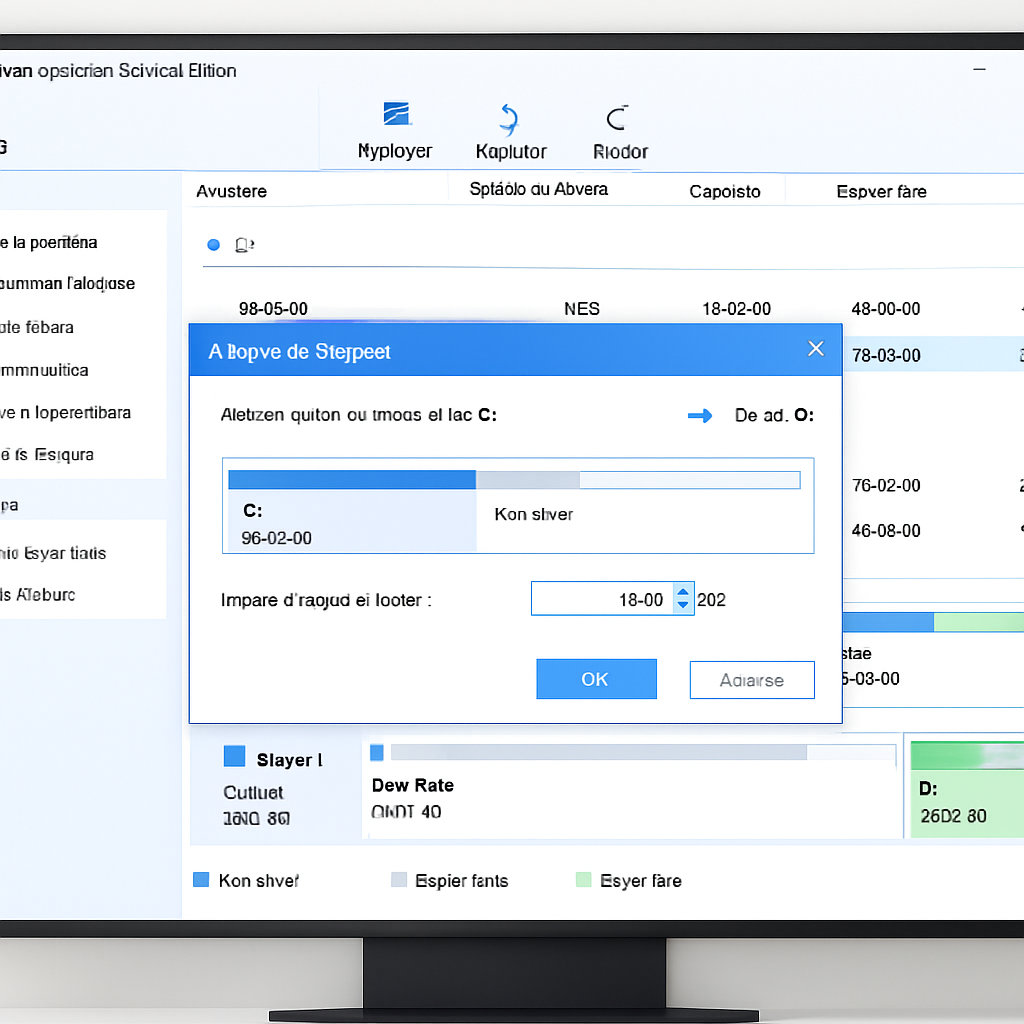This screenshot has height=1024, width=1024.
Task: Switch to the Avustere tab
Action: 231,190
